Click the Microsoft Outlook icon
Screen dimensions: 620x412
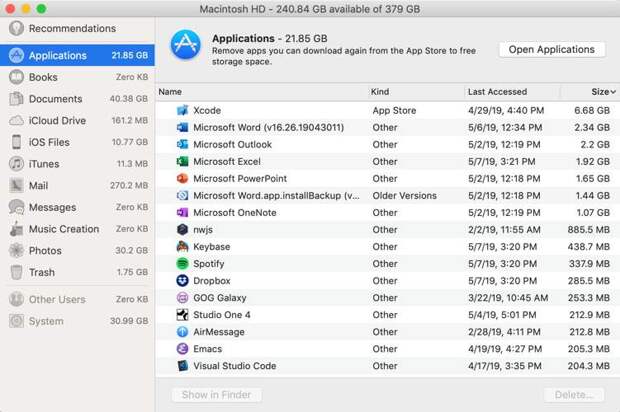[182, 144]
